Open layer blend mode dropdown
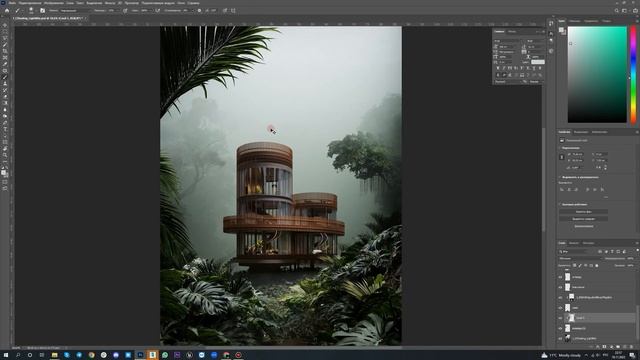The image size is (640, 360). point(580,258)
